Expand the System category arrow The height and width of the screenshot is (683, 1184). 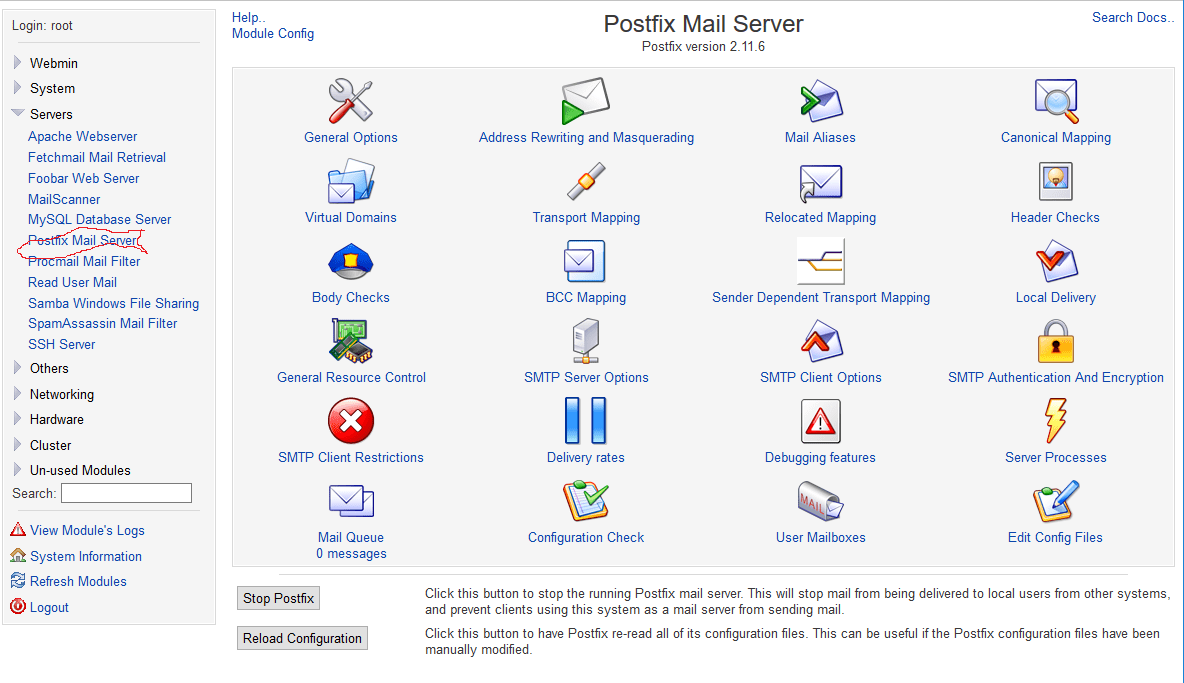[17, 88]
